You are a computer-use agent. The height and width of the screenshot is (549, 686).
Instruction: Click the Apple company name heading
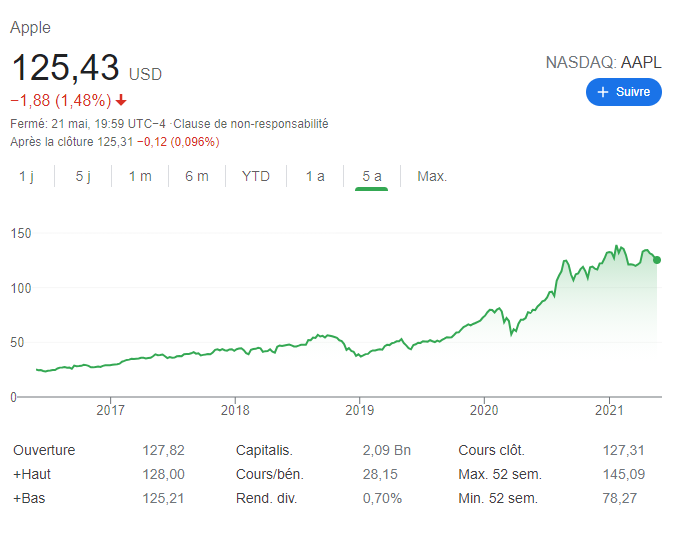30,28
